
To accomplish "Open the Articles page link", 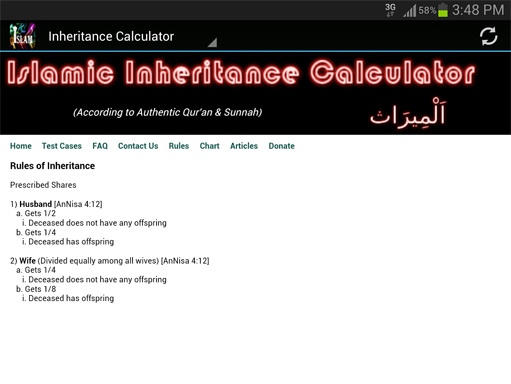I will [244, 146].
